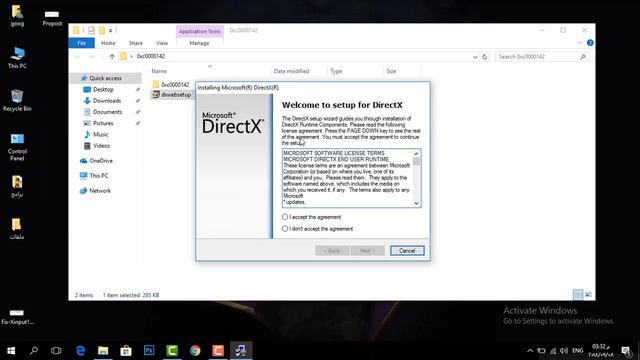Screen dimensions: 640x360
Task: Open Documents in the navigation pane
Action: pos(107,112)
